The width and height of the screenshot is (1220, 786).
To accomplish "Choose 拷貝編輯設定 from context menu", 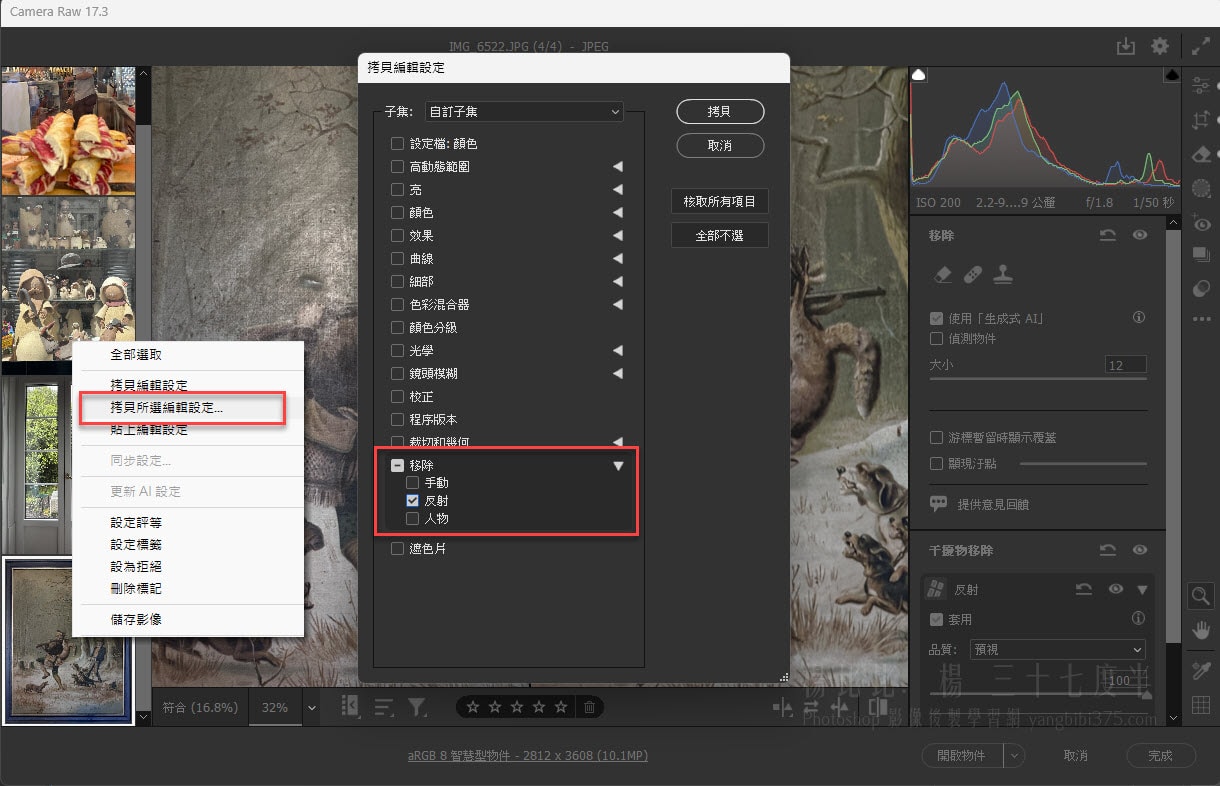I will 149,385.
